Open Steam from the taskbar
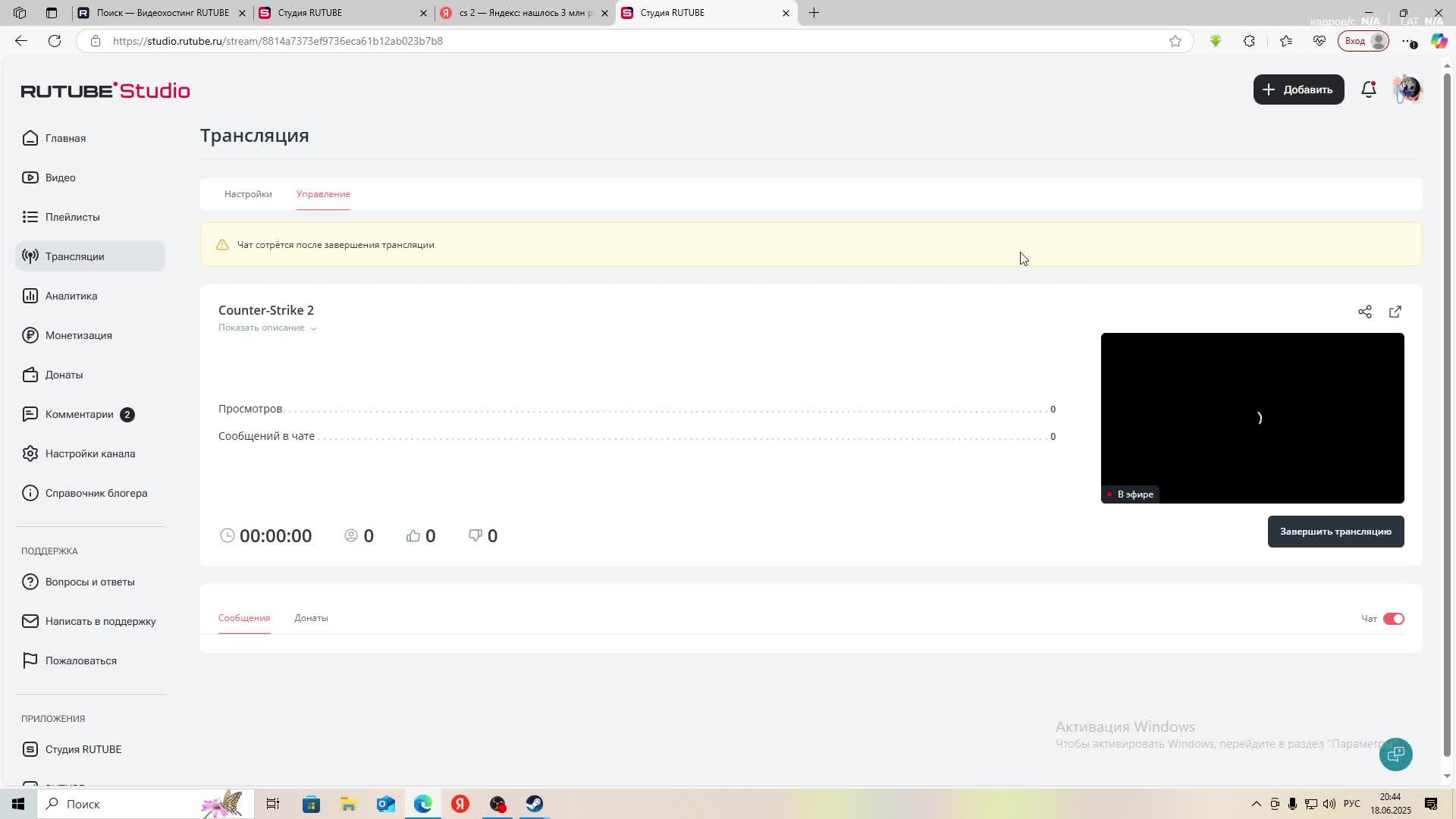This screenshot has width=1456, height=819. 535,804
